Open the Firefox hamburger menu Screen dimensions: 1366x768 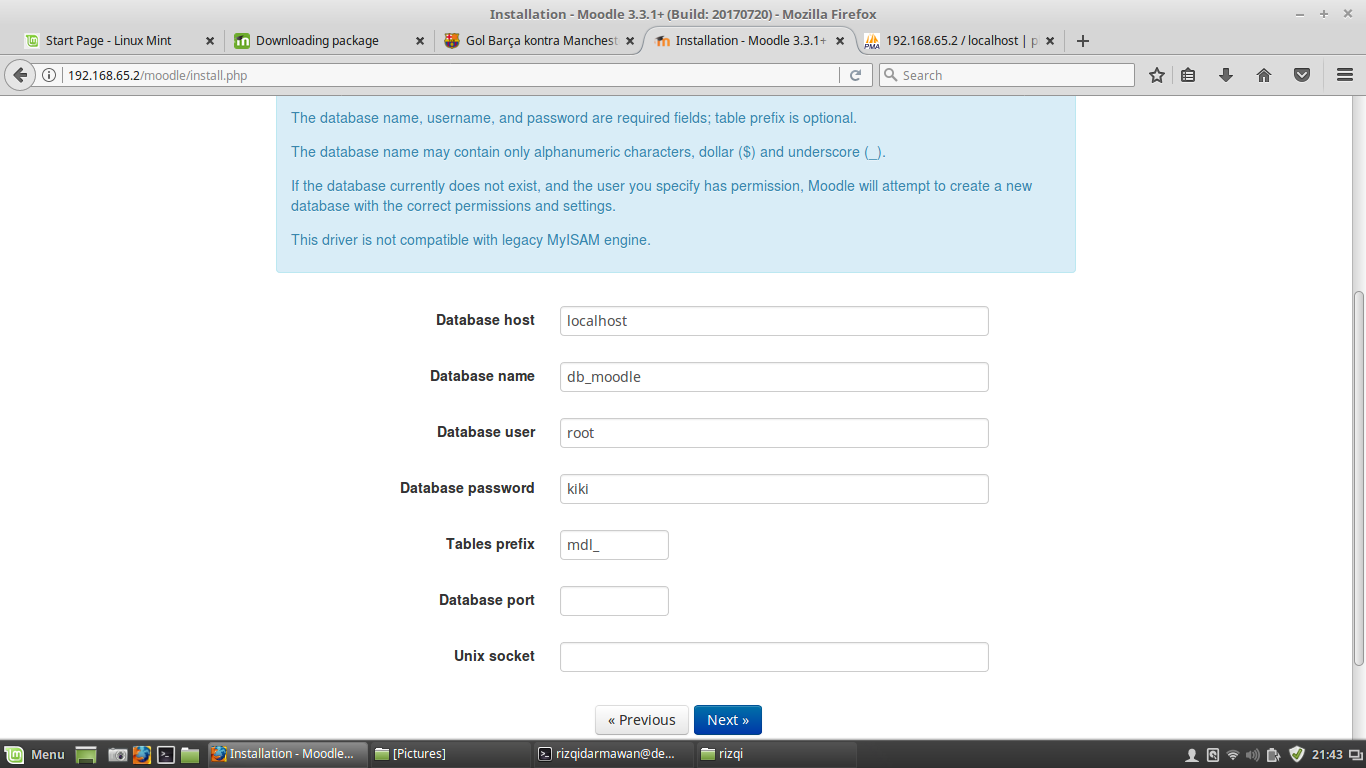(1345, 74)
